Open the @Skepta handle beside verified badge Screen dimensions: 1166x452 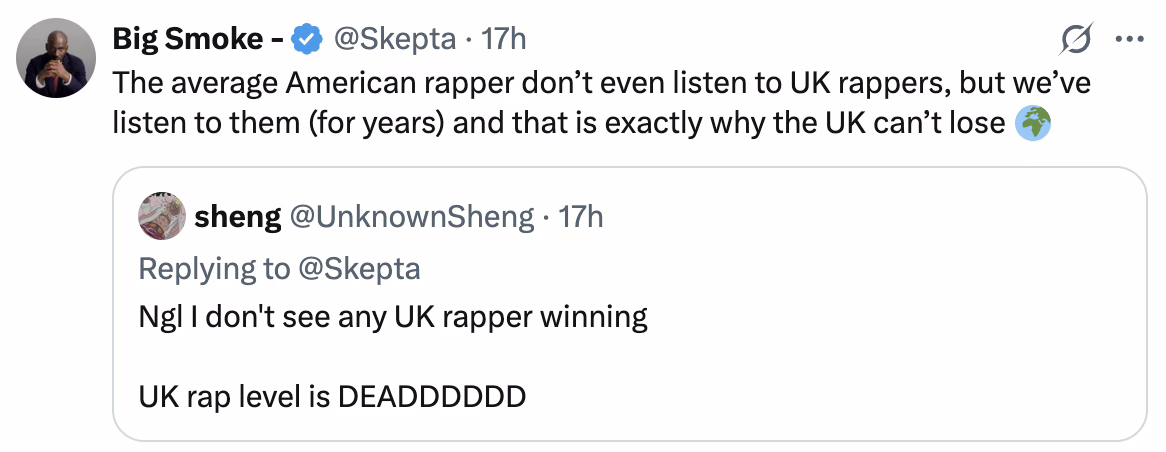click(x=391, y=40)
